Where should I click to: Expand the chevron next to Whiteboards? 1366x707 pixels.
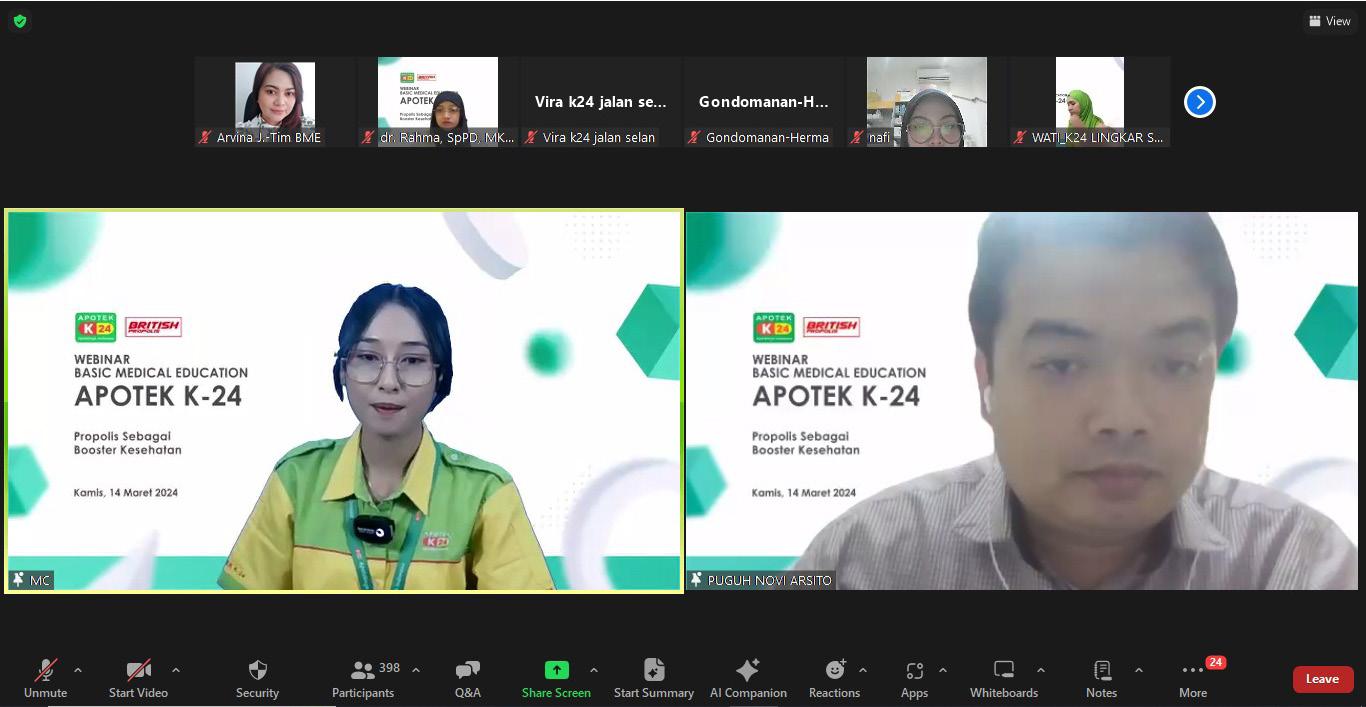1041,670
